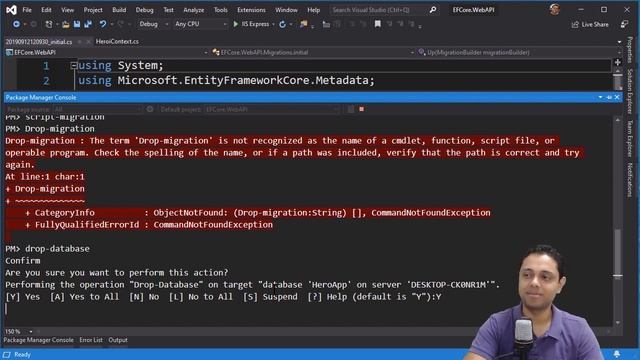The image size is (640, 360).
Task: Open the Any CPU platform dropdown
Action: [x=200, y=24]
